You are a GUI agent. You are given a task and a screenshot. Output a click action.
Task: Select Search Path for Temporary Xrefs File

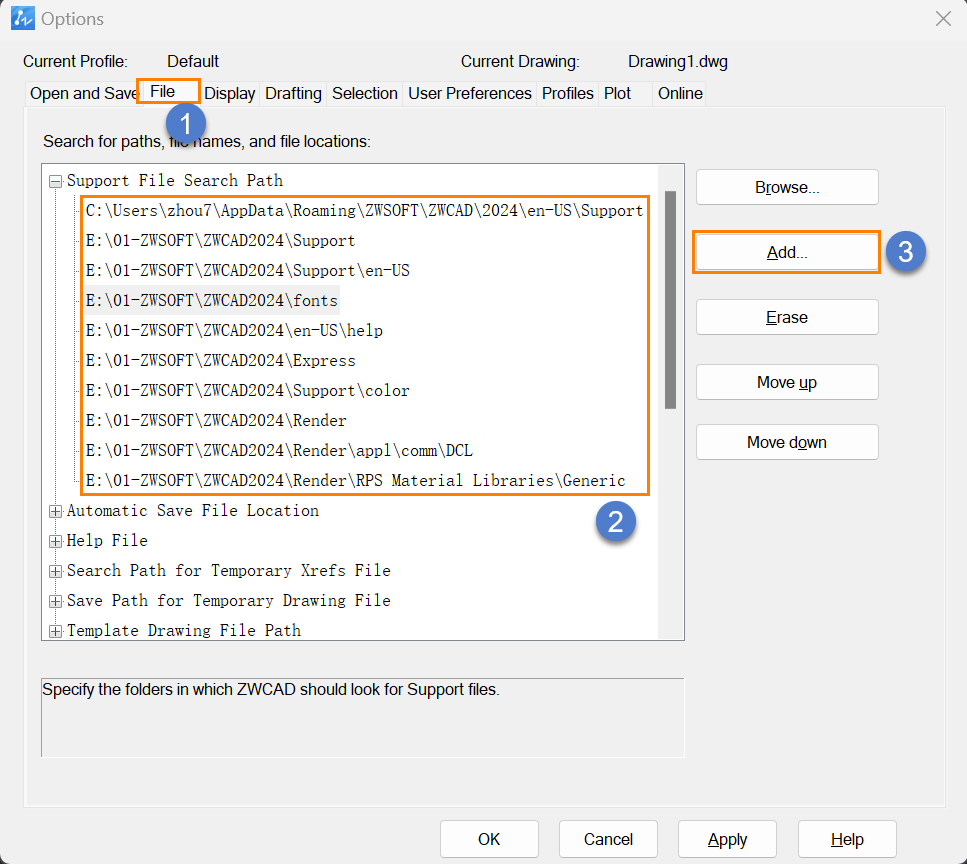coord(229,570)
